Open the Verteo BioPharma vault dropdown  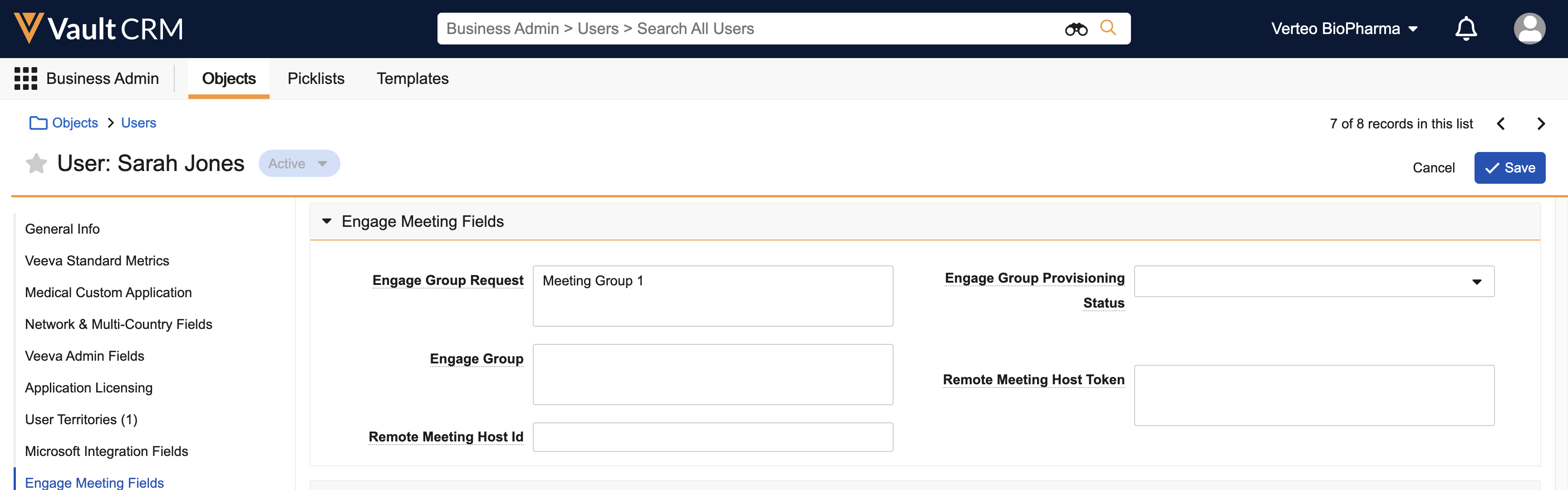pos(1344,29)
